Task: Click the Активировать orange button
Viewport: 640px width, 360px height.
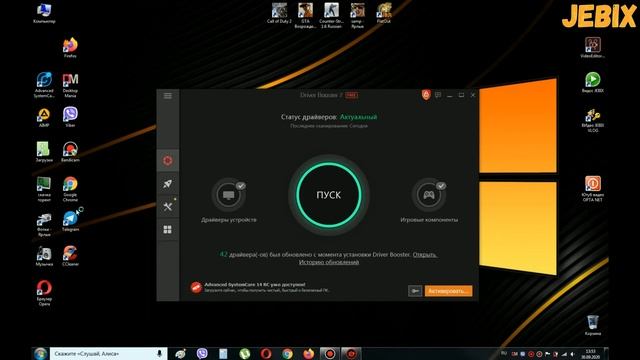Action: click(448, 291)
